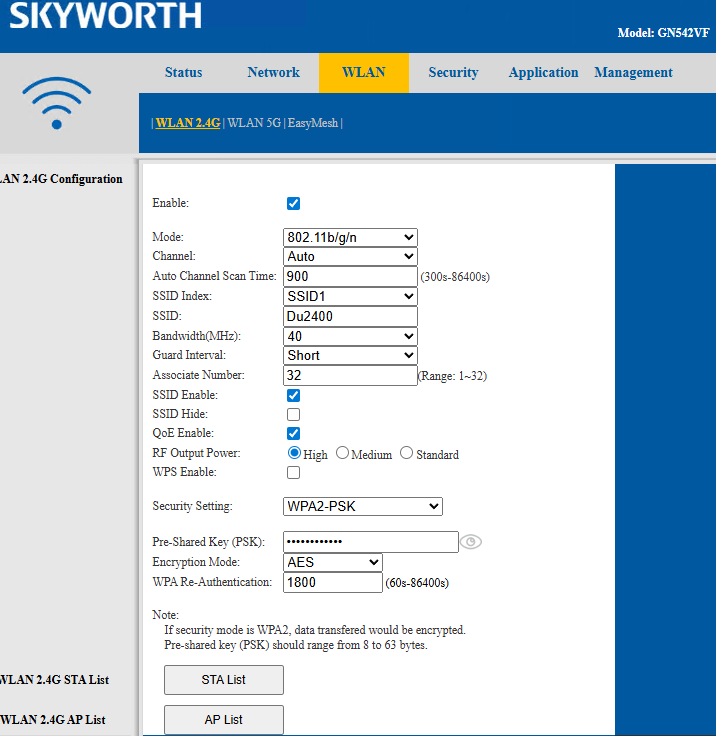Viewport: 716px width, 736px height.
Task: Open the Status tab
Action: (x=184, y=72)
